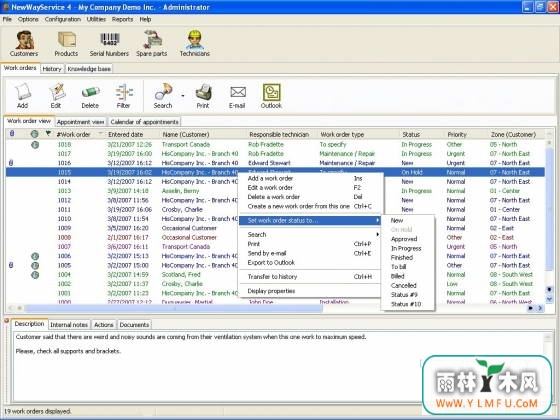This screenshot has height=420, width=560.
Task: Select work order 1013 Asselin, Berny row
Action: pyautogui.click(x=275, y=191)
